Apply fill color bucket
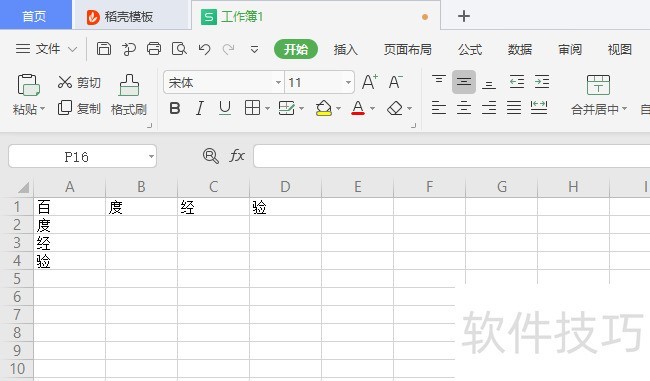This screenshot has width=650, height=381. [323, 108]
